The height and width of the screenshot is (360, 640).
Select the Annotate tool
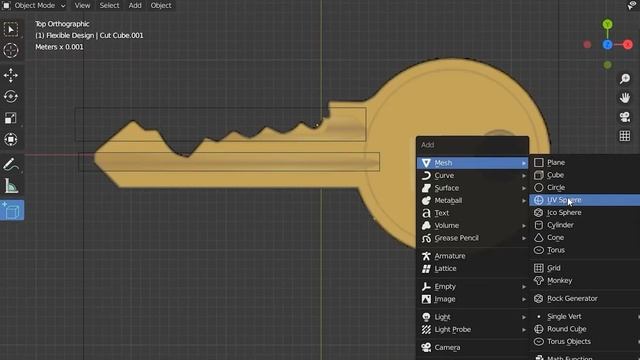11,165
